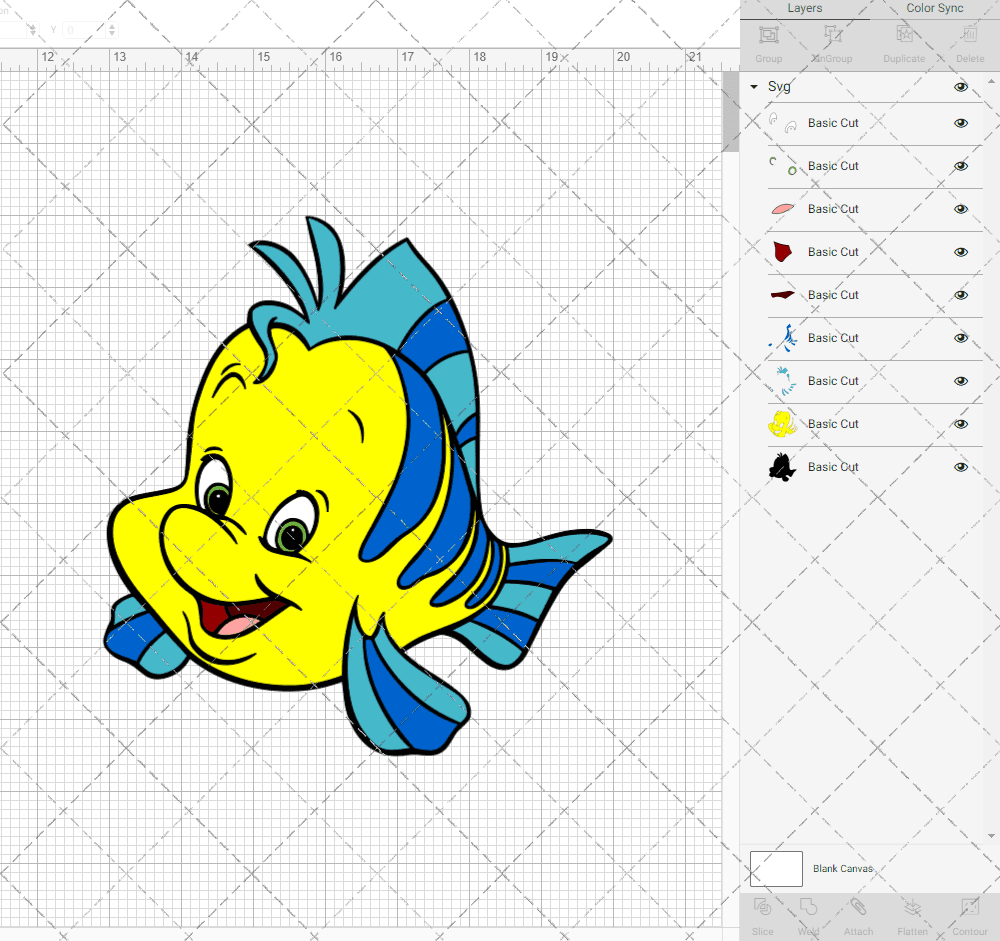Screen dimensions: 1000x941
Task: Select the green iris layer thumbnail
Action: click(x=783, y=166)
